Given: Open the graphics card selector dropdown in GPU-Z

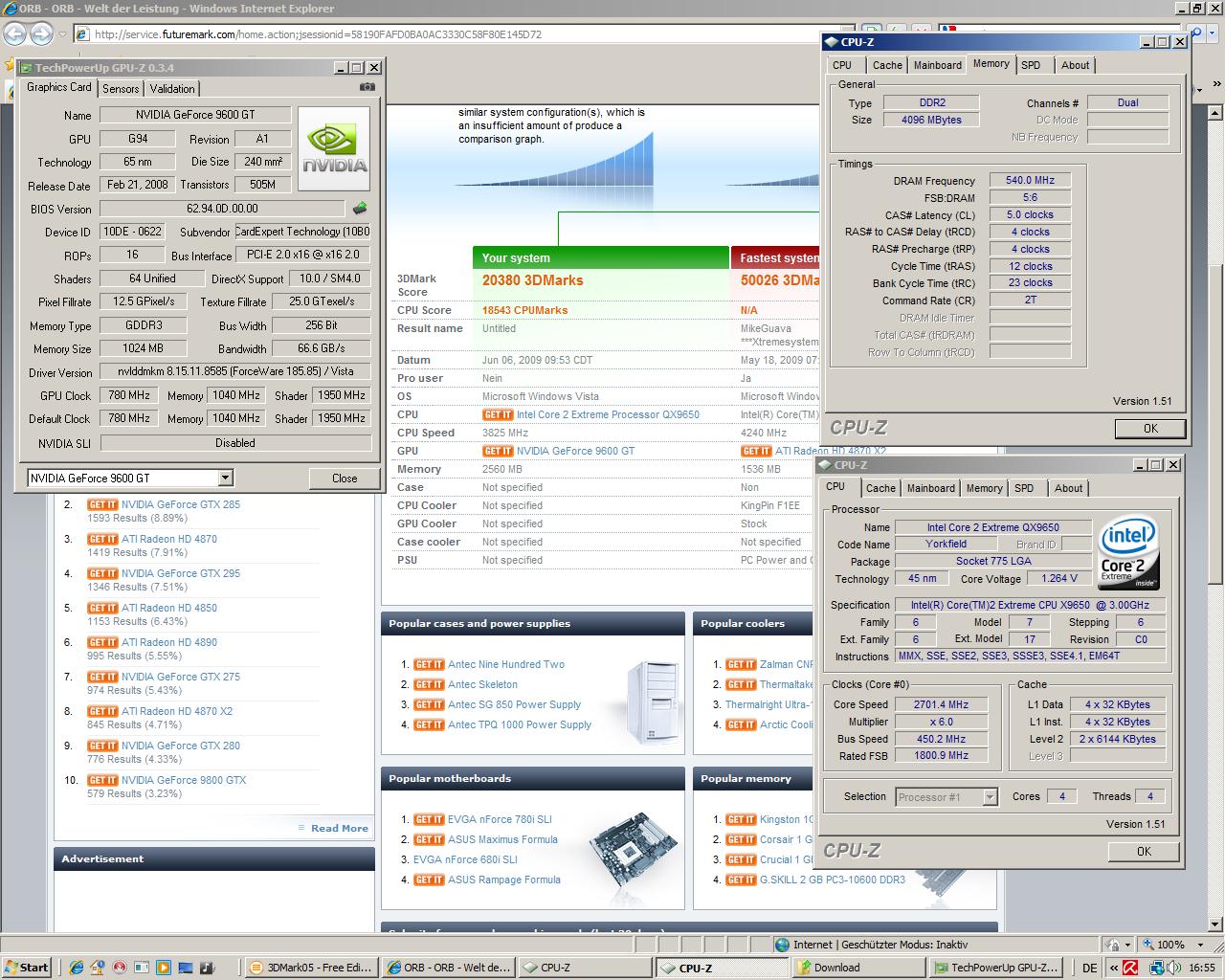Looking at the screenshot, I should click(226, 478).
